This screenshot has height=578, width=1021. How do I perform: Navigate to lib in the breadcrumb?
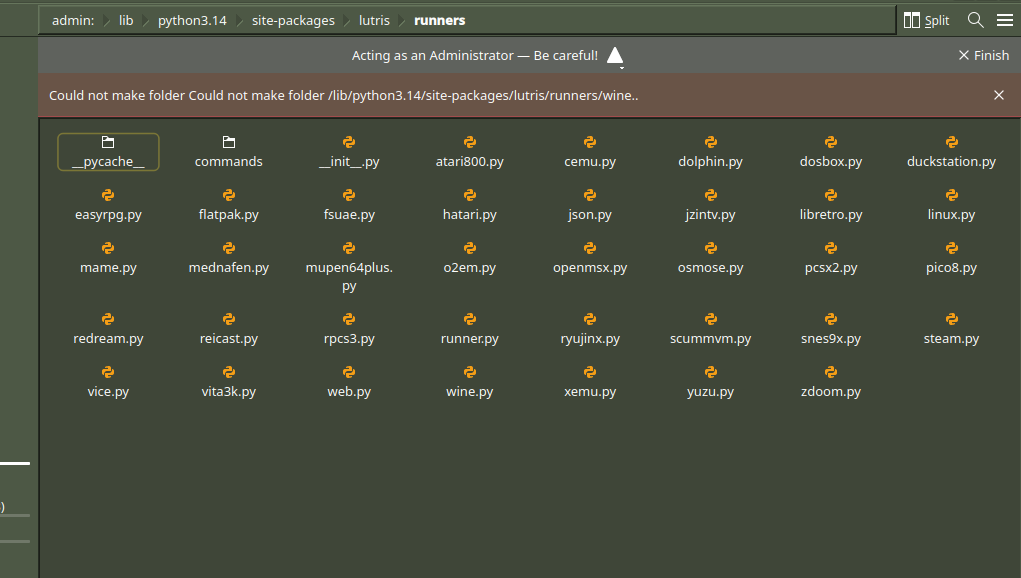click(x=126, y=20)
